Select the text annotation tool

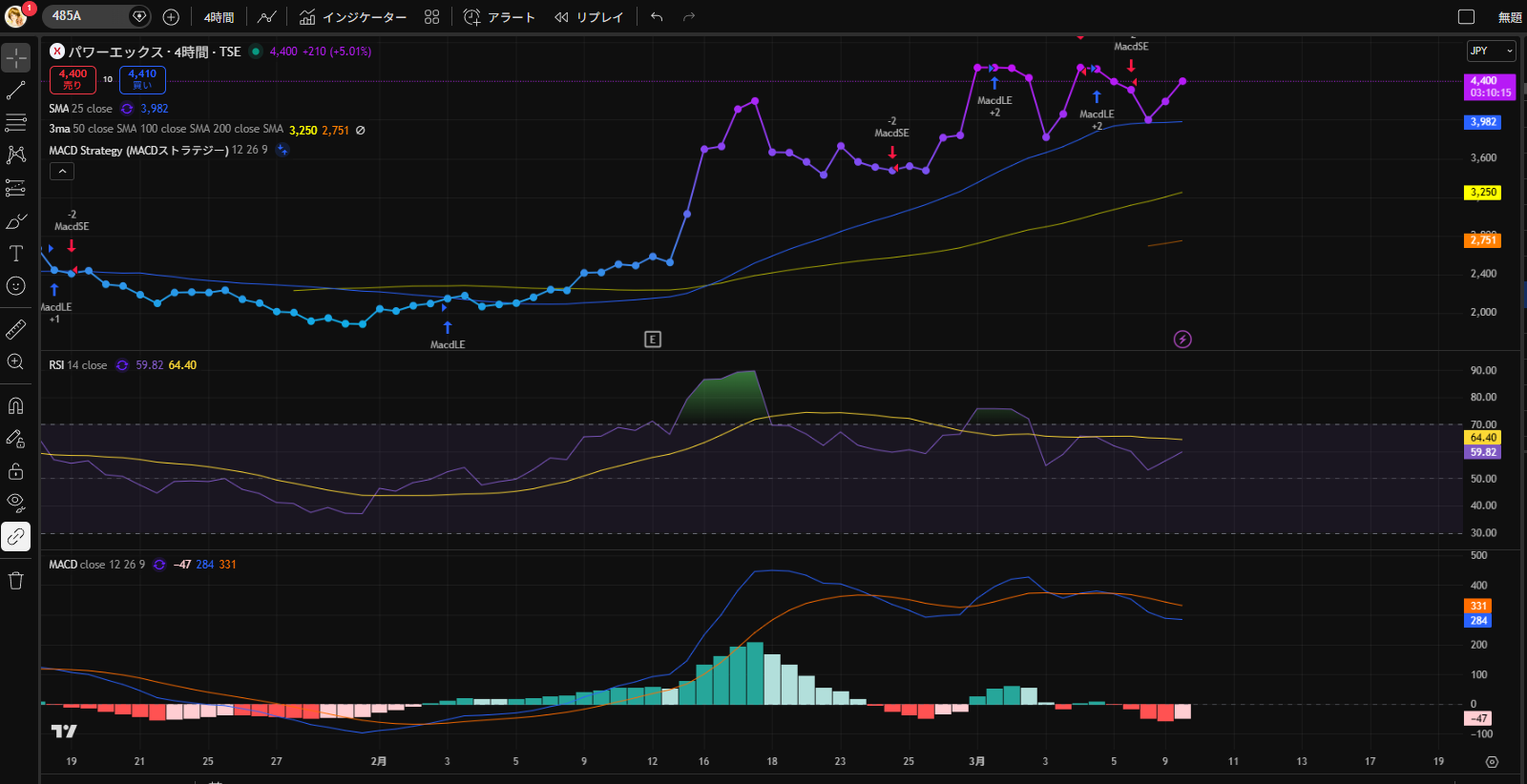(16, 254)
